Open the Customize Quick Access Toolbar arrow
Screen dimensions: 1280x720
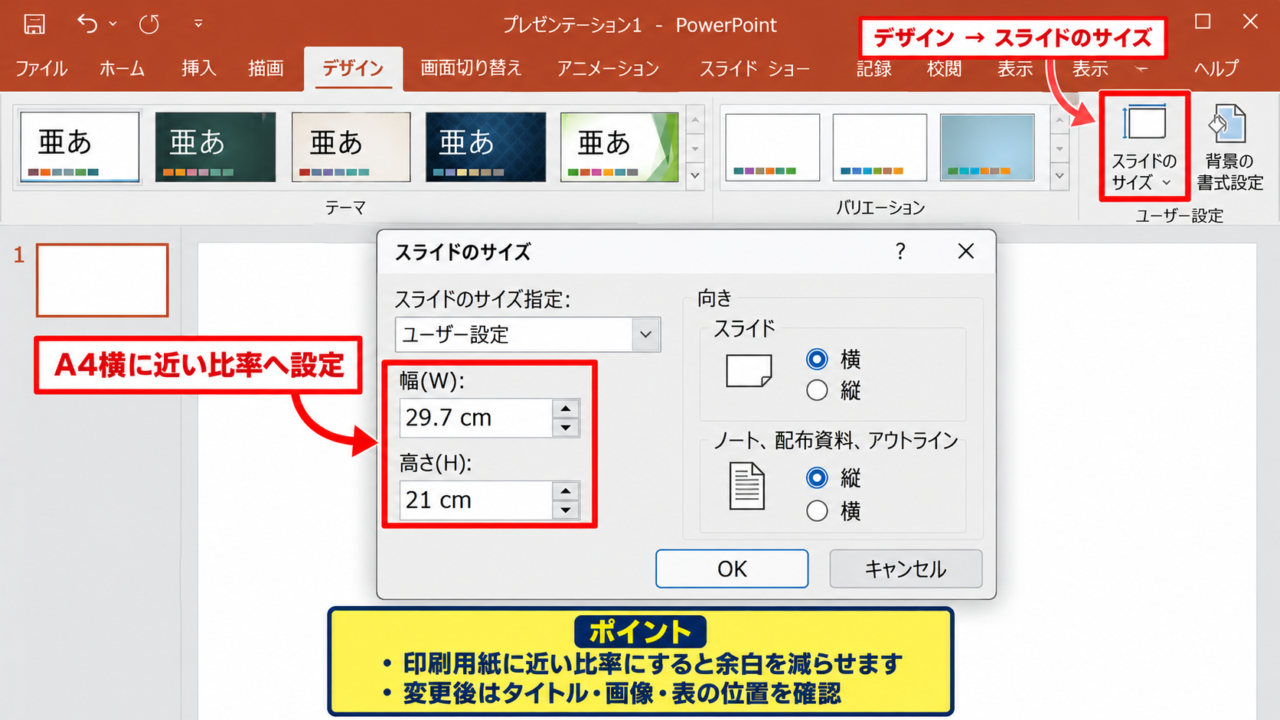click(198, 24)
